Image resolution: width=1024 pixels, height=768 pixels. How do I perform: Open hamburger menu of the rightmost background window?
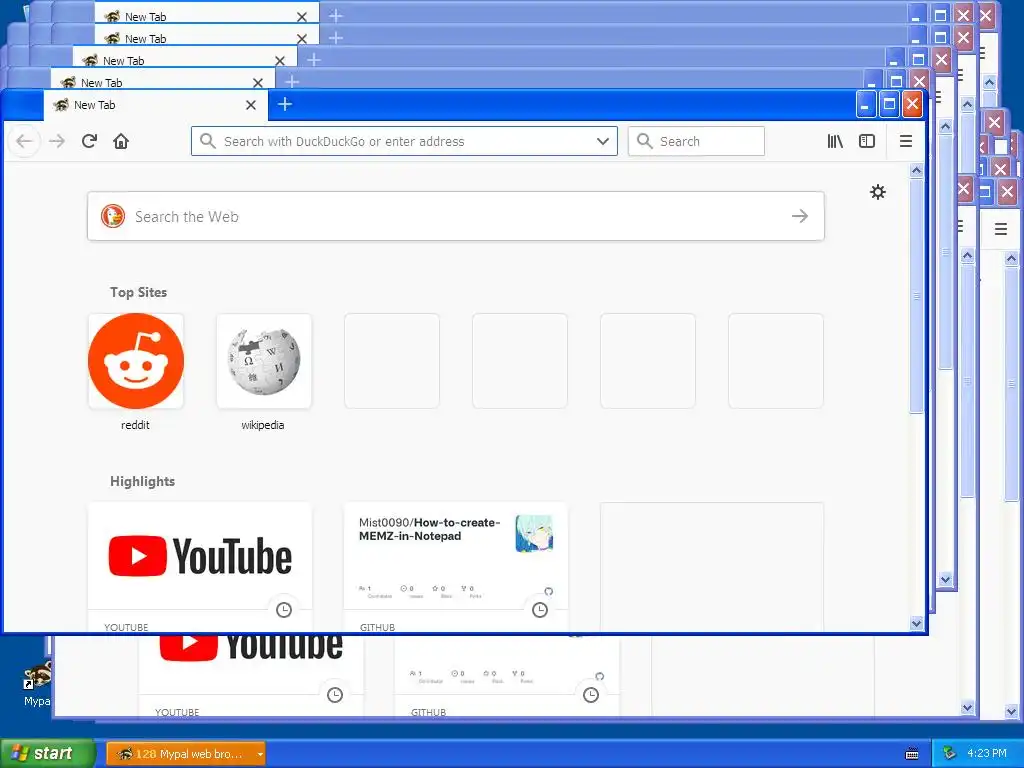pos(1000,229)
